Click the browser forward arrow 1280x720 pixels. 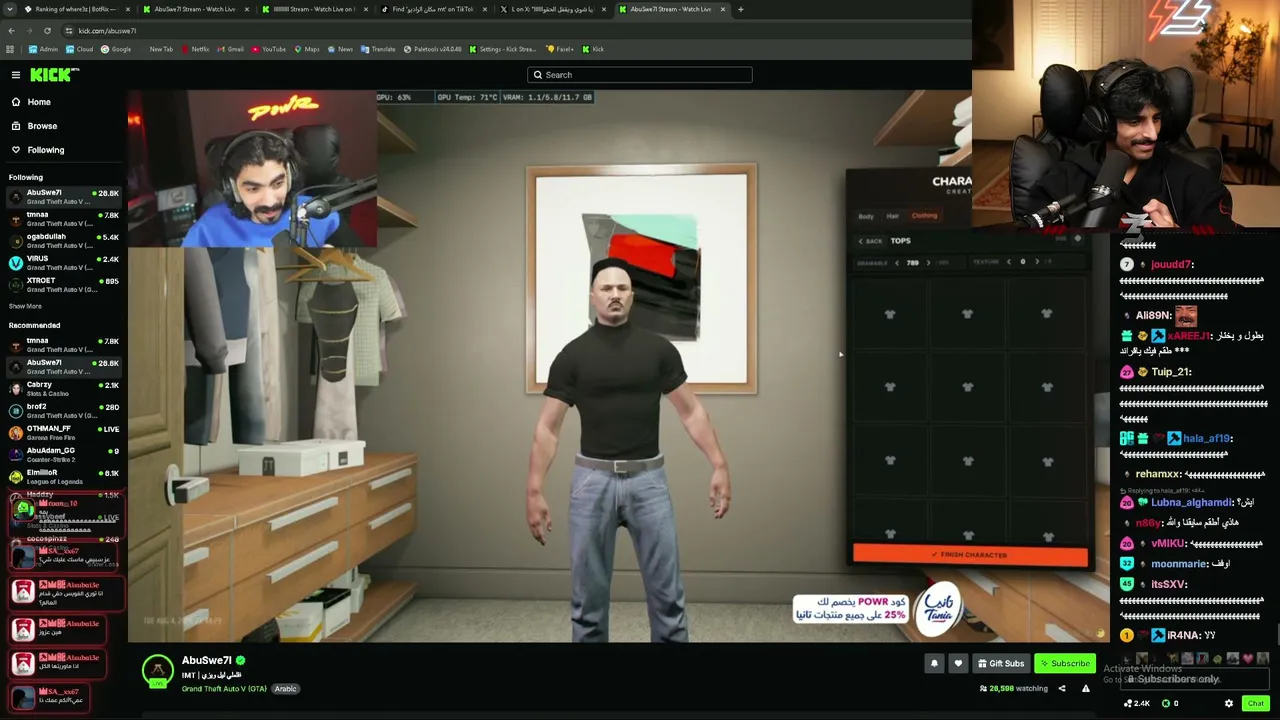point(29,31)
